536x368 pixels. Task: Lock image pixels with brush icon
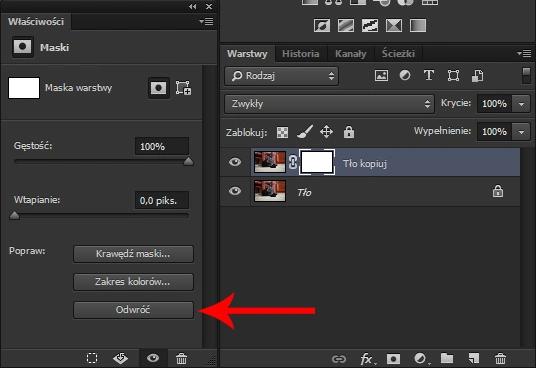coord(305,132)
